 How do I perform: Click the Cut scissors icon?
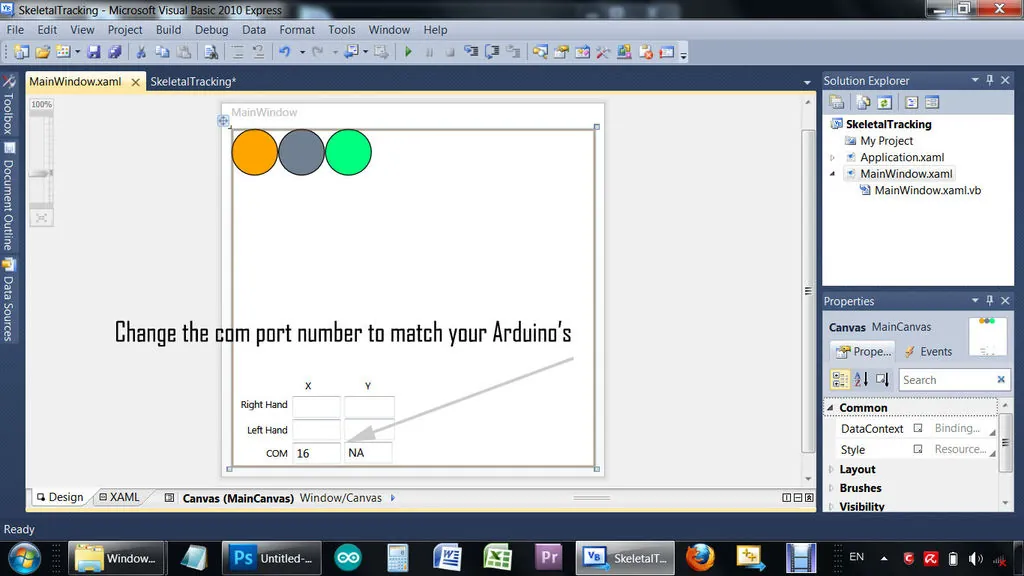click(141, 52)
